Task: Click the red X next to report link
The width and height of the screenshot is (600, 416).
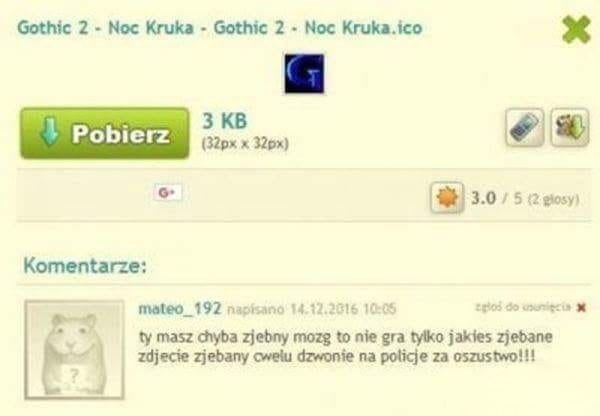Action: coord(581,307)
